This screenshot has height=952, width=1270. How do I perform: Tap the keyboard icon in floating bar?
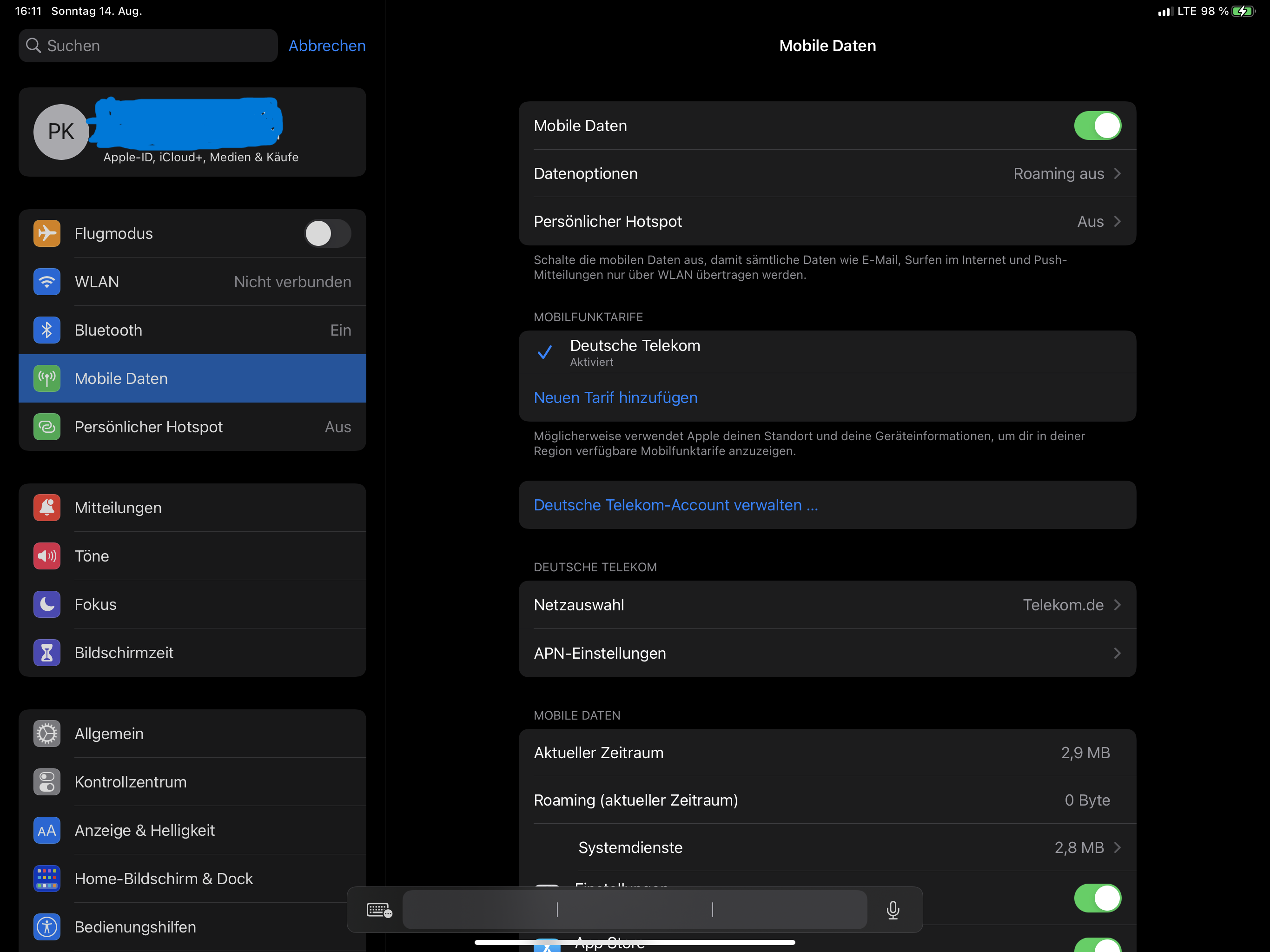(379, 910)
